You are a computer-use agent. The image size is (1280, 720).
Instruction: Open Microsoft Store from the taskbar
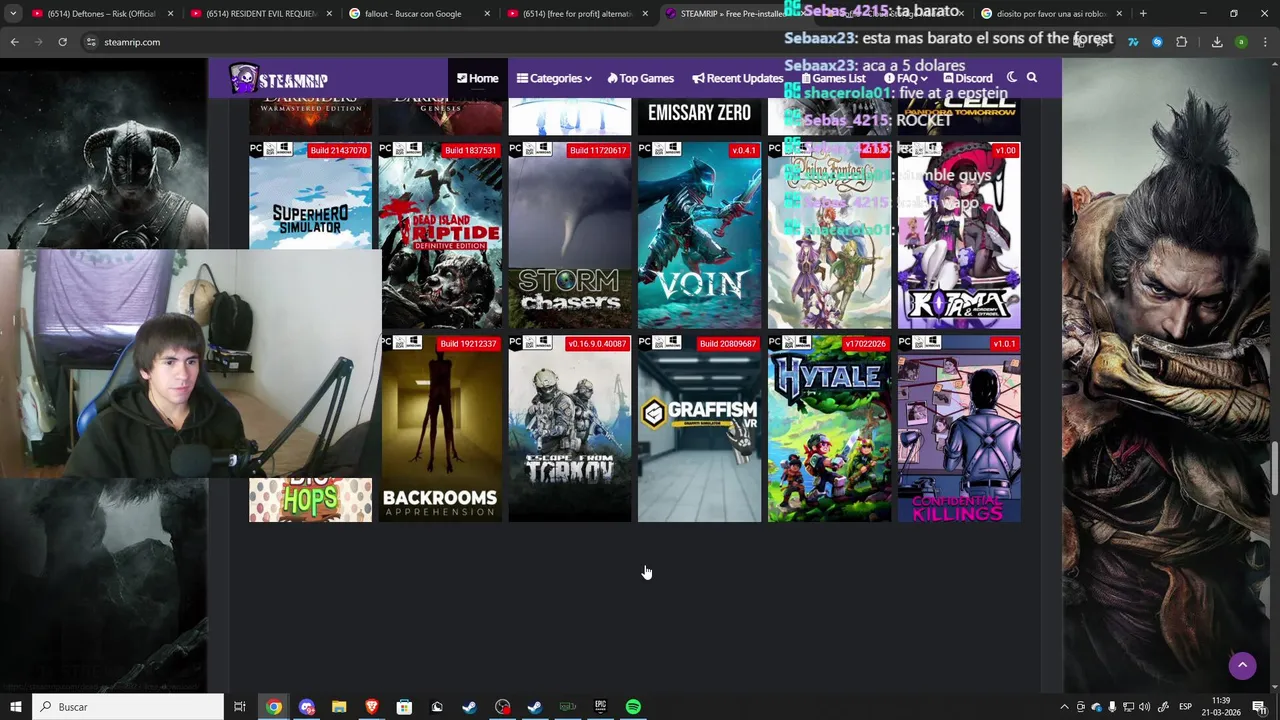click(x=404, y=707)
